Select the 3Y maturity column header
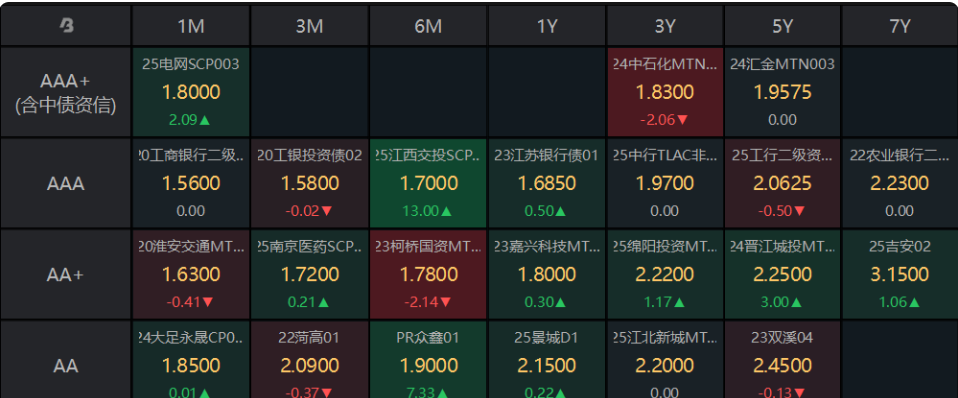This screenshot has width=958, height=398. [665, 26]
